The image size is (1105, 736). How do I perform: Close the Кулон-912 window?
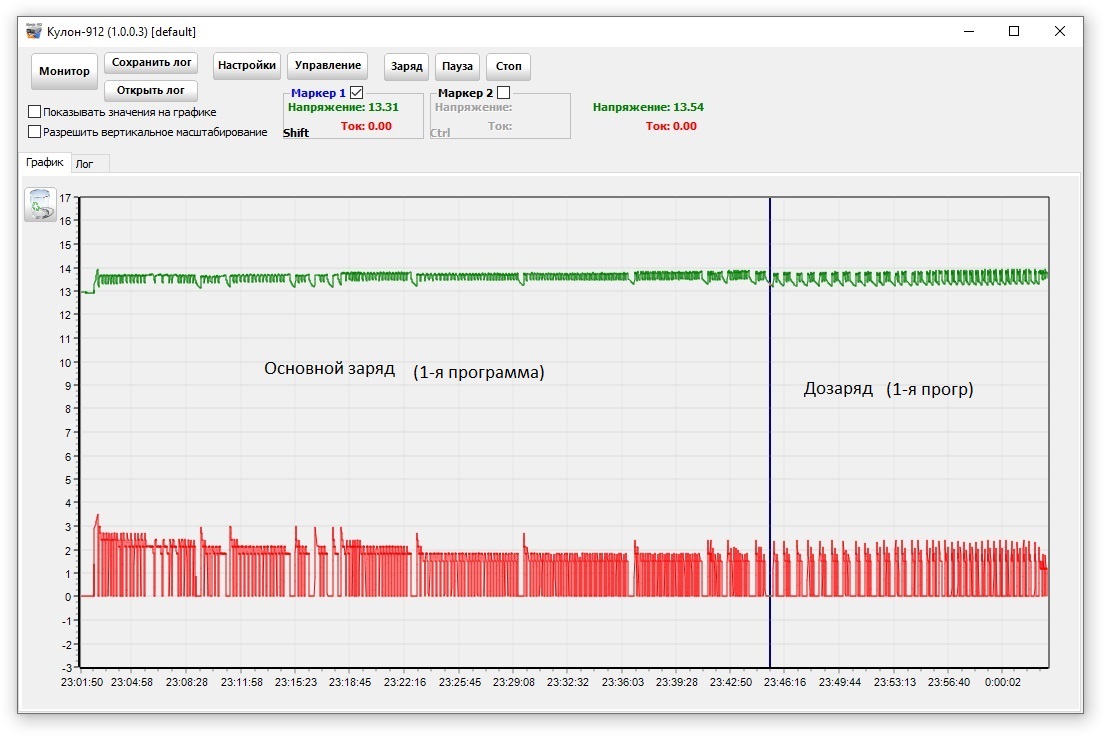click(1060, 31)
